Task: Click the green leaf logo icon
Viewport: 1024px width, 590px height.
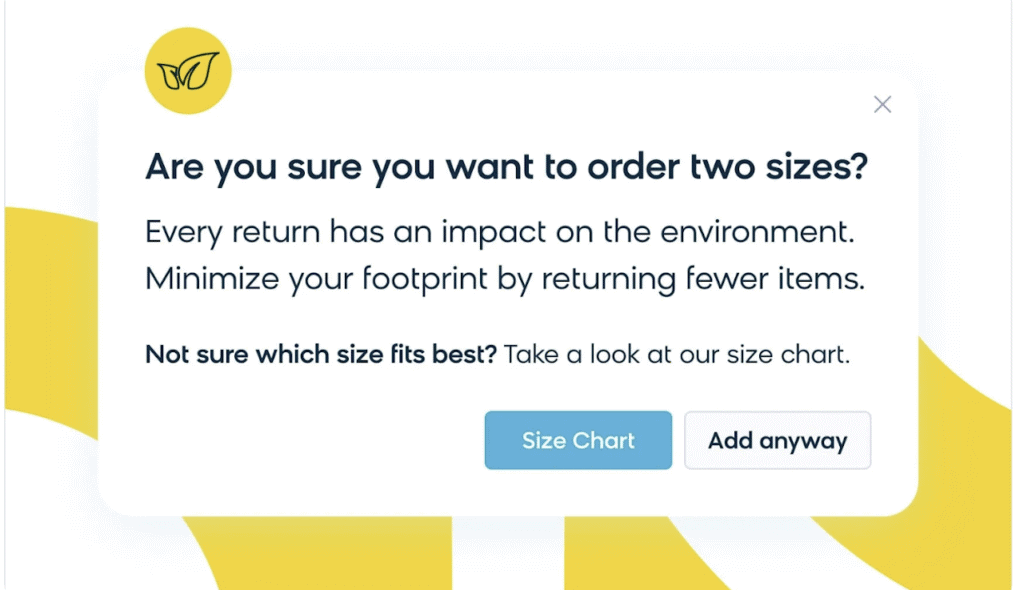Action: point(188,70)
